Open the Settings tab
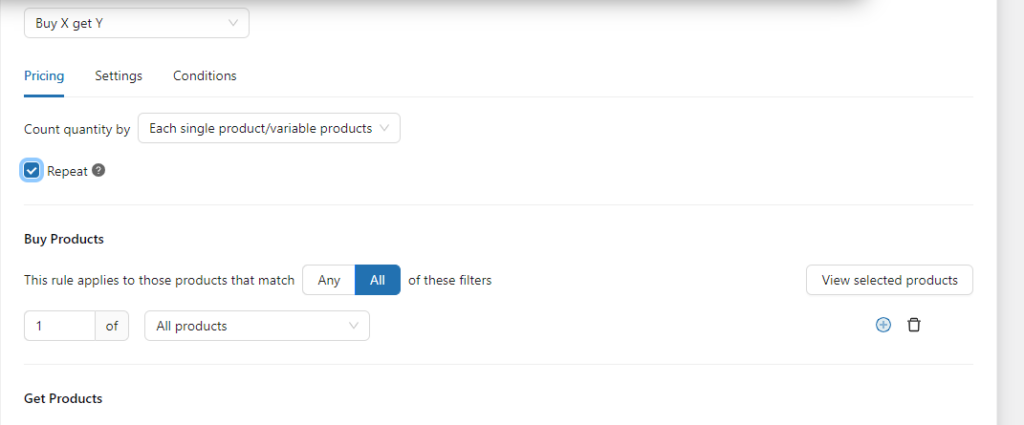The width and height of the screenshot is (1024, 425). click(118, 76)
